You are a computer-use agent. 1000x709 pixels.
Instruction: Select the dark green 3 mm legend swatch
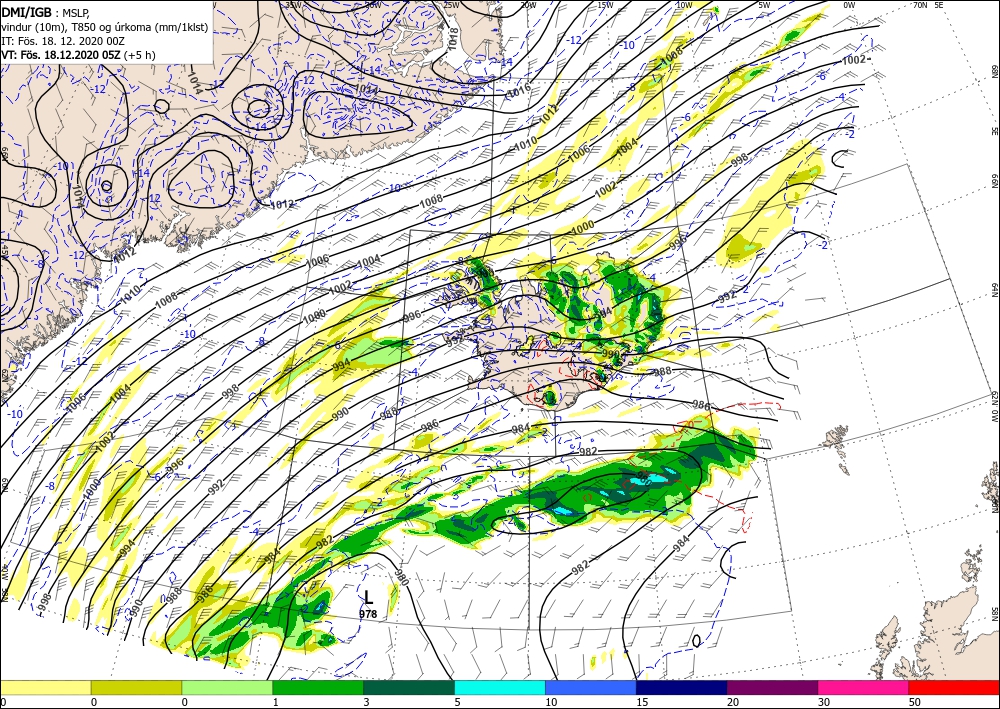[409, 687]
